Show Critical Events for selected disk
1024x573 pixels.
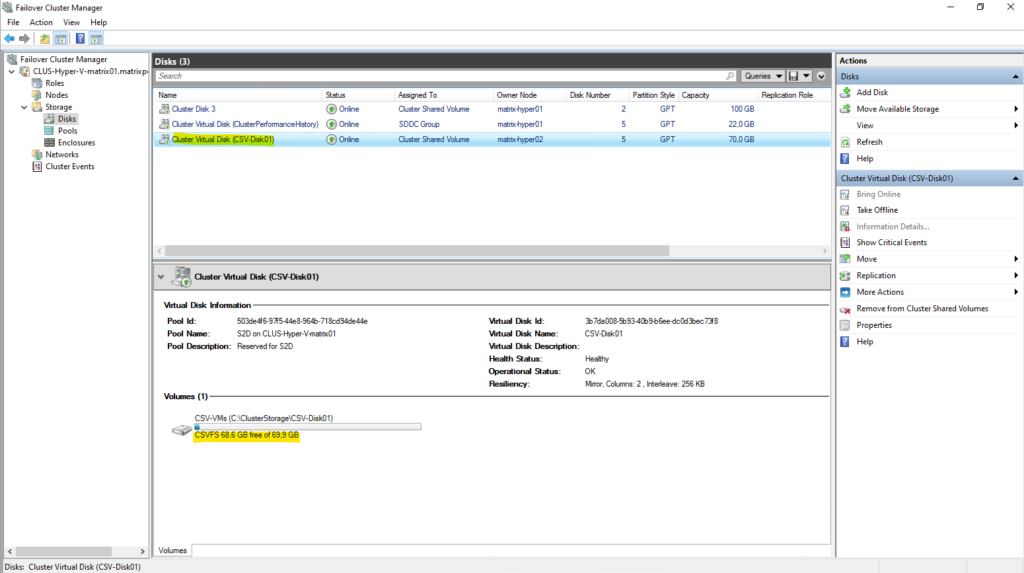coord(891,242)
